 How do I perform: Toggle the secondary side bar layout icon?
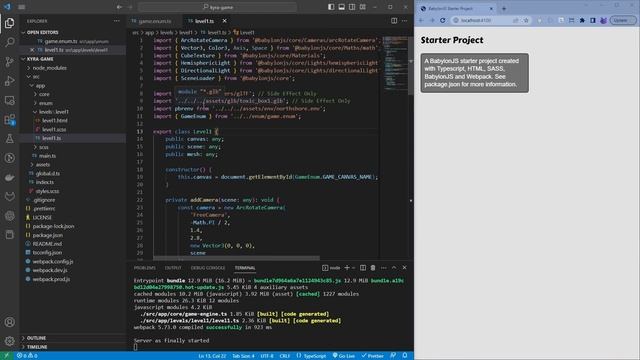[x=352, y=7]
